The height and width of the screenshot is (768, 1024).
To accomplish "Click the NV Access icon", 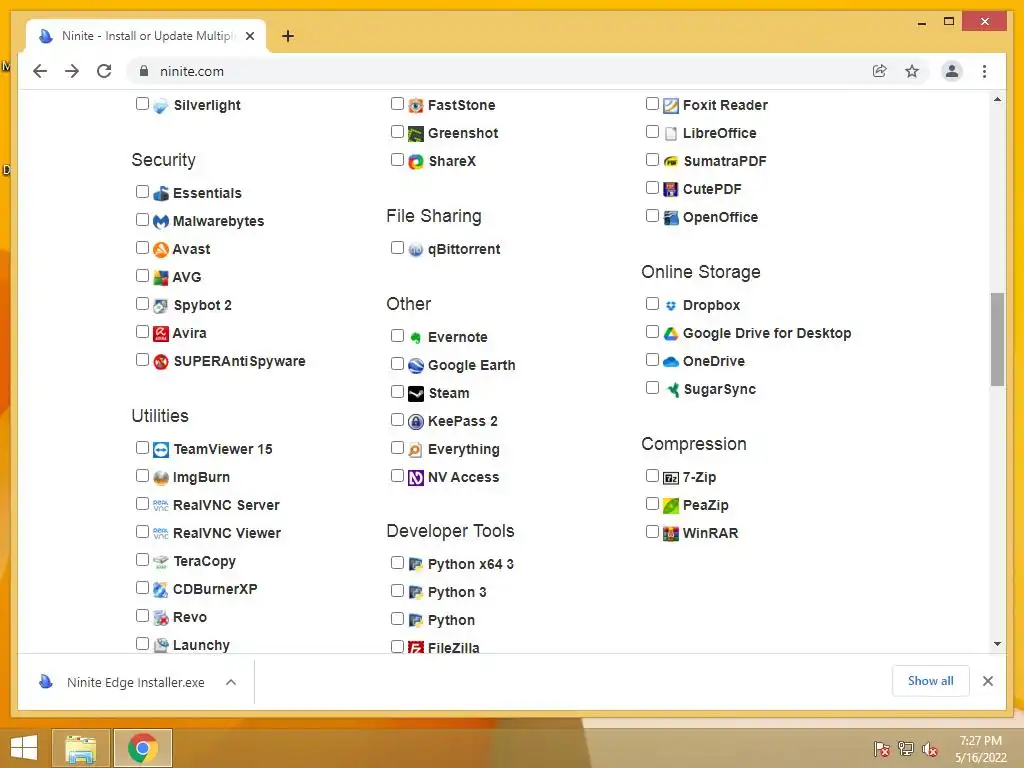I will tap(416, 478).
